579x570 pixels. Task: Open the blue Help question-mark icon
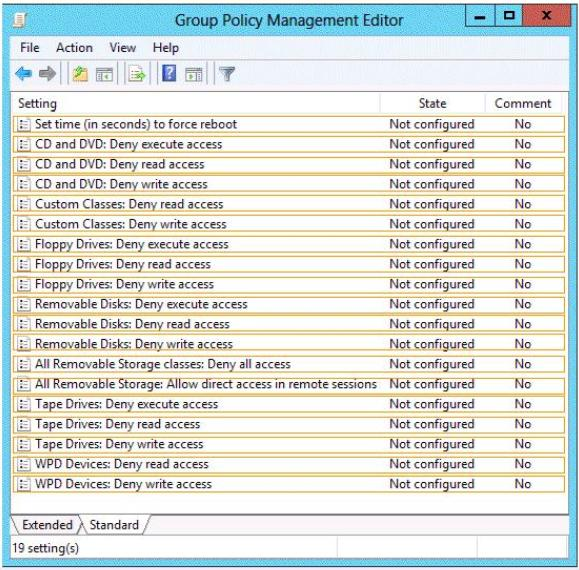click(x=169, y=73)
